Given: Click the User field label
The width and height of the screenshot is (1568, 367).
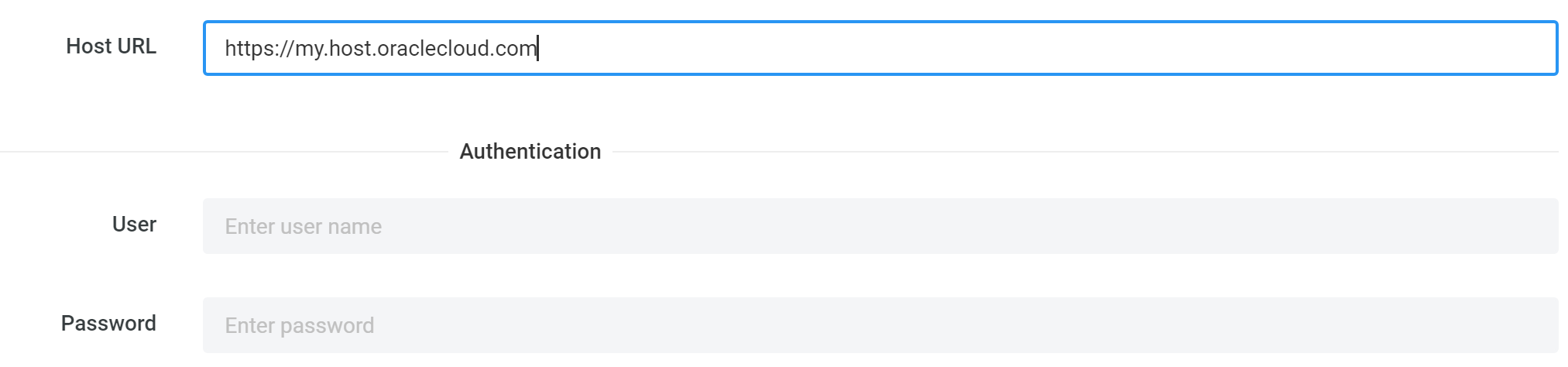Looking at the screenshot, I should 134,225.
